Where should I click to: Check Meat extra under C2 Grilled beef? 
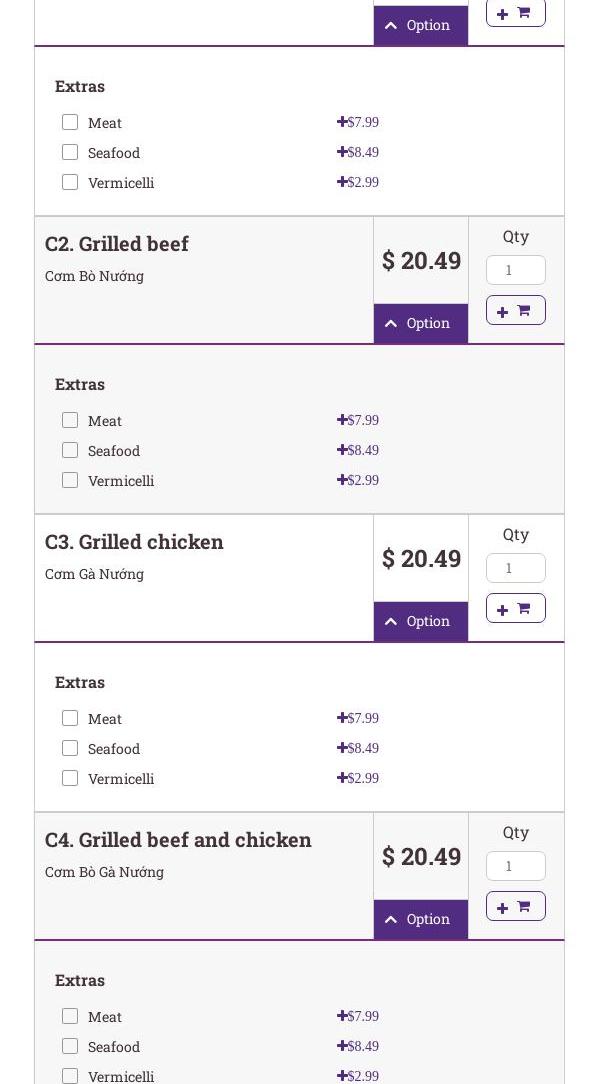(70, 420)
